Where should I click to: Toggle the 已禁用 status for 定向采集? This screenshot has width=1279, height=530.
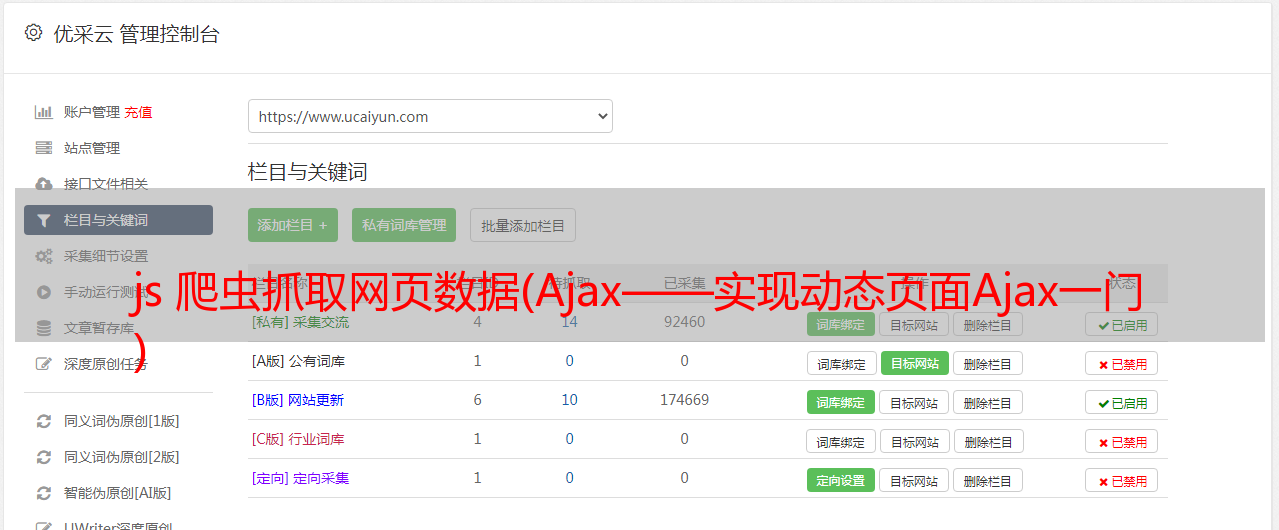pos(1122,481)
